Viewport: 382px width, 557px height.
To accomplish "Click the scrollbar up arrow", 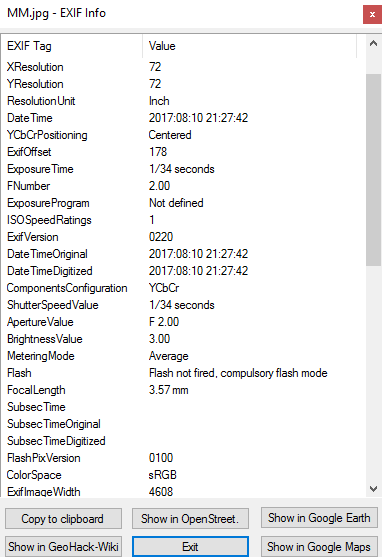I will pos(373,44).
